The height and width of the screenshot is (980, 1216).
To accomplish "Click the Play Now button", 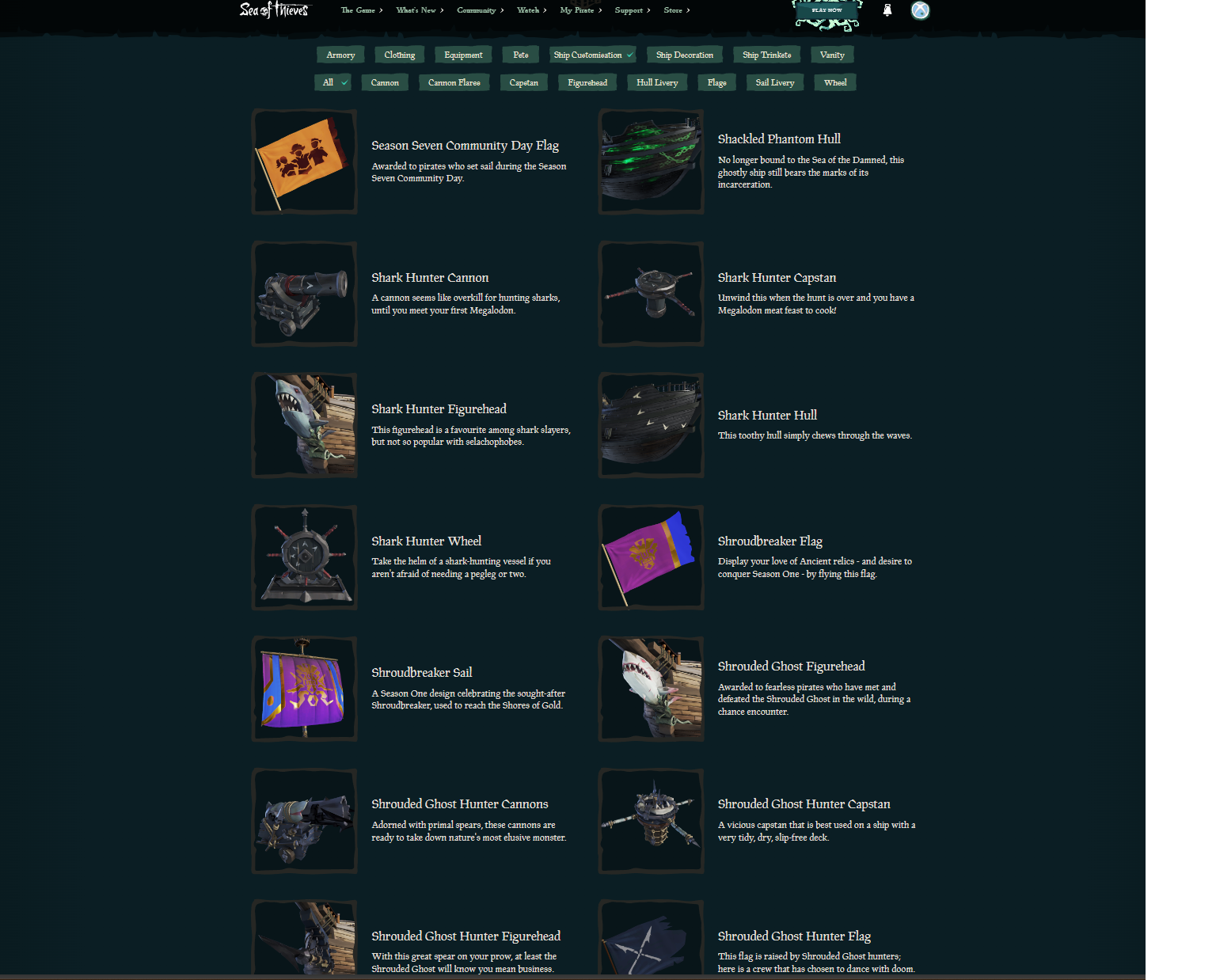I will tap(827, 11).
